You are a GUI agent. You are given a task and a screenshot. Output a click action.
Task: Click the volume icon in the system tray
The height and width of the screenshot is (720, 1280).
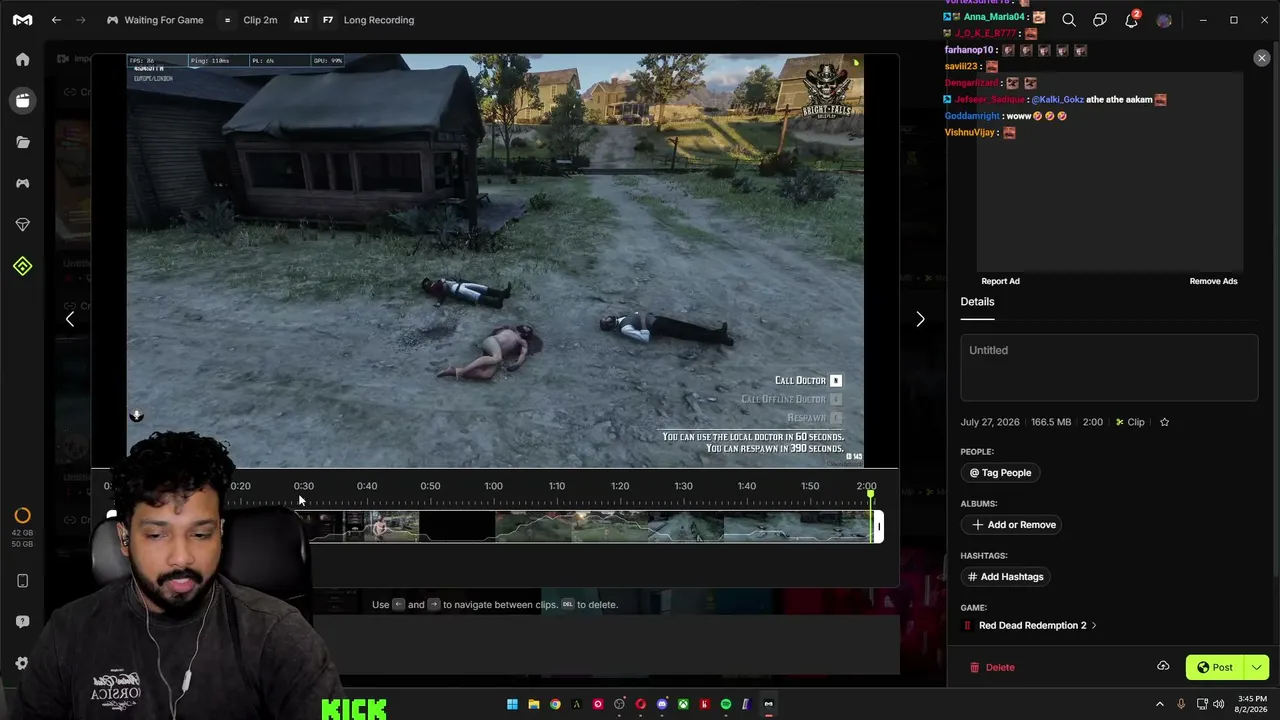pos(1218,704)
